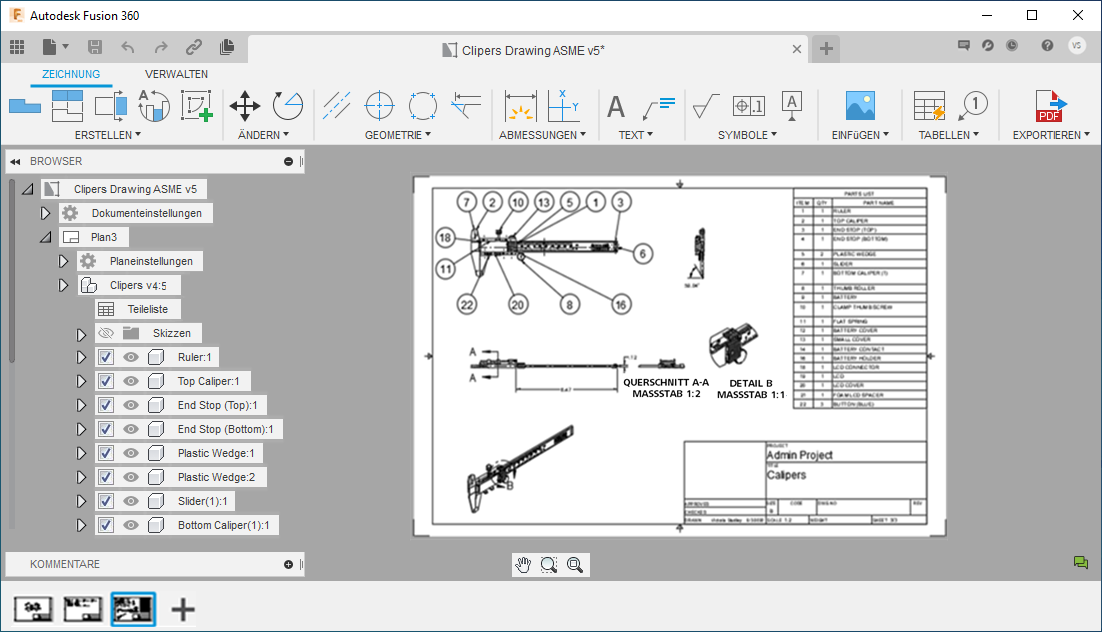Open the ERSTELLEN dropdown
The image size is (1102, 632).
tap(108, 135)
